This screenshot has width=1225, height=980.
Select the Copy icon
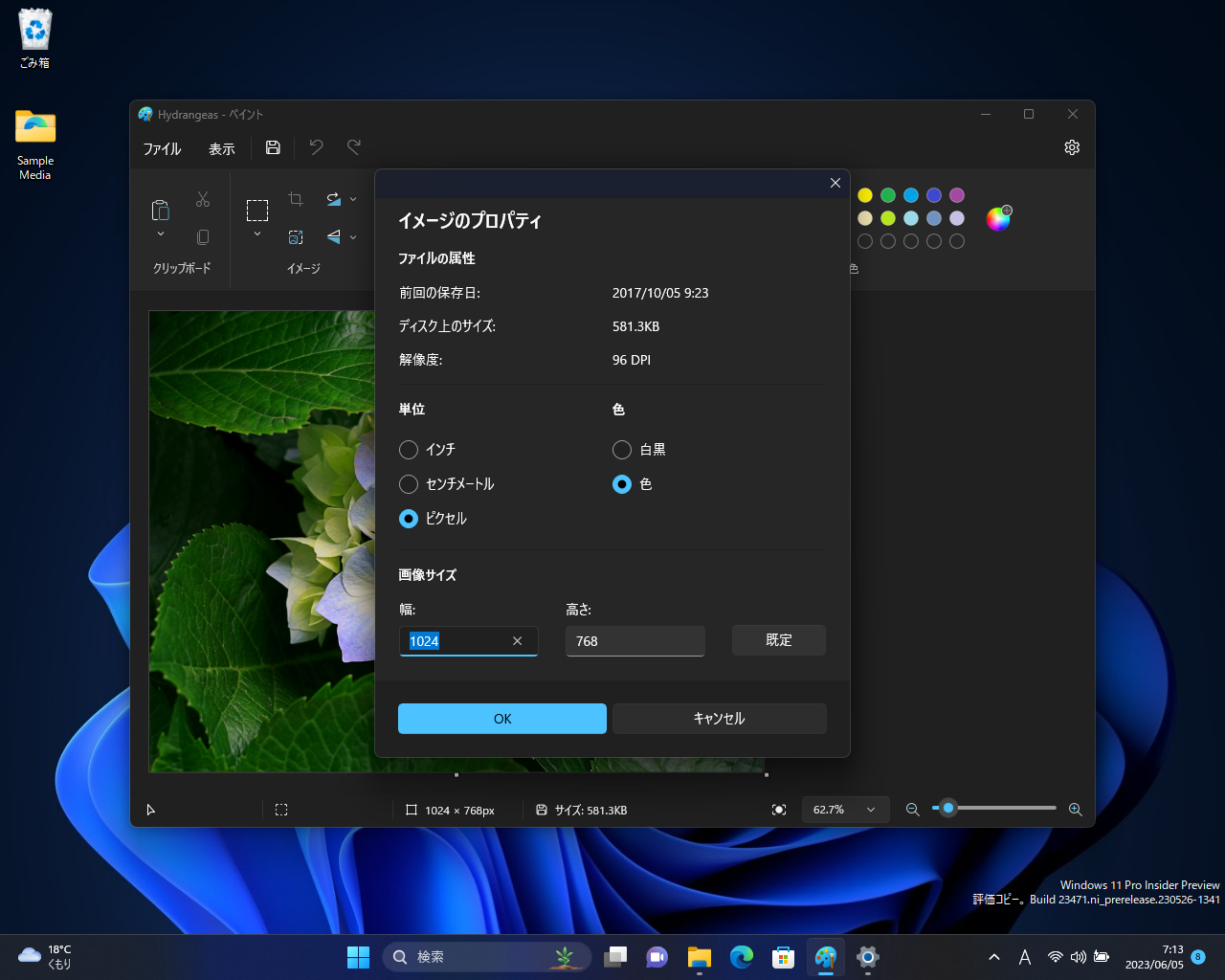(x=202, y=236)
